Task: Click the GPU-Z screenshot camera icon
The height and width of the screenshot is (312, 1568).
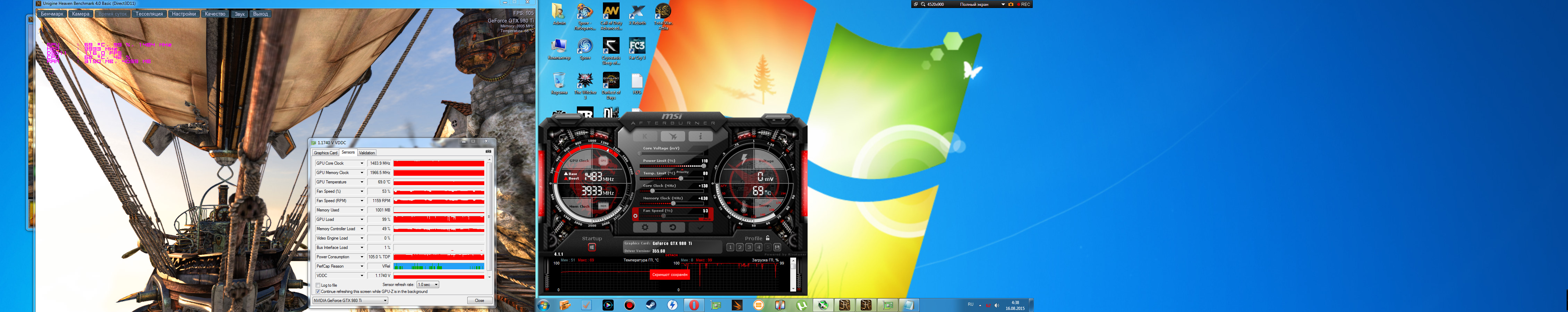Action: [x=487, y=151]
